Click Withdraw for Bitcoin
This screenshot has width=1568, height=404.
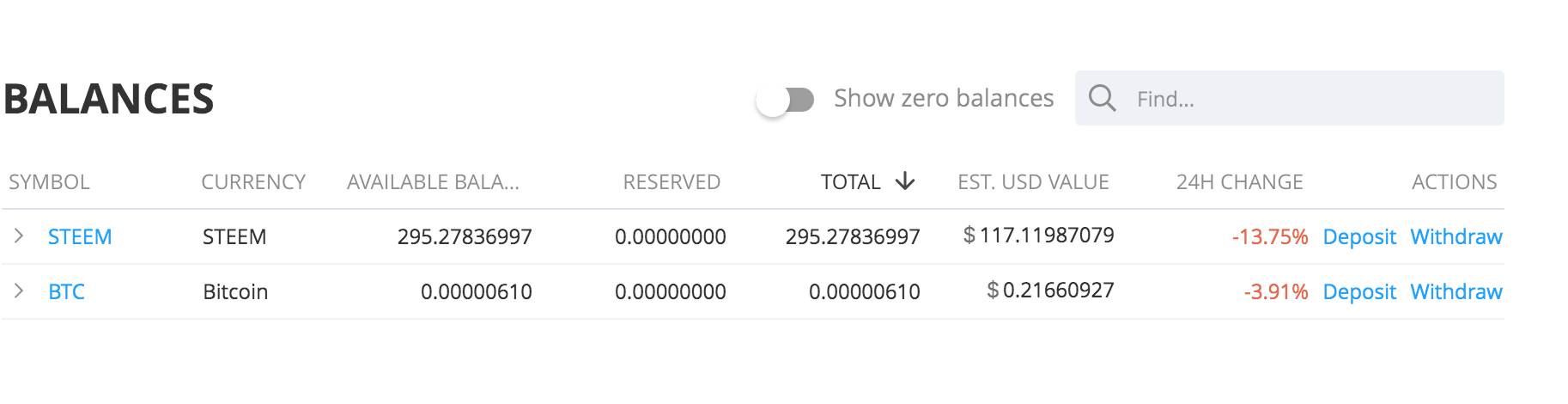(x=1456, y=291)
